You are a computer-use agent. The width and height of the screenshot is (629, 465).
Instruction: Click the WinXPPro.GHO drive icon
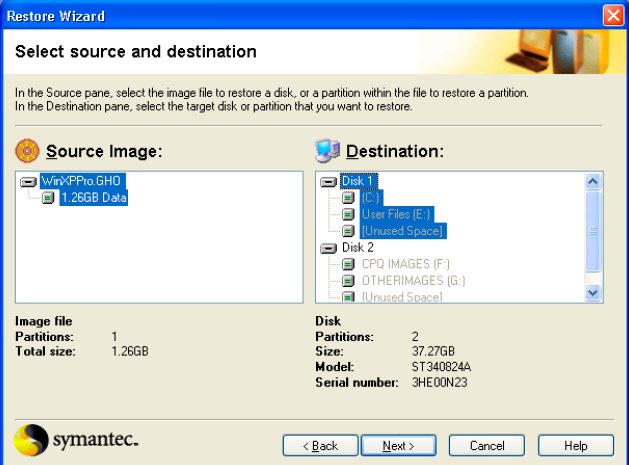28,182
